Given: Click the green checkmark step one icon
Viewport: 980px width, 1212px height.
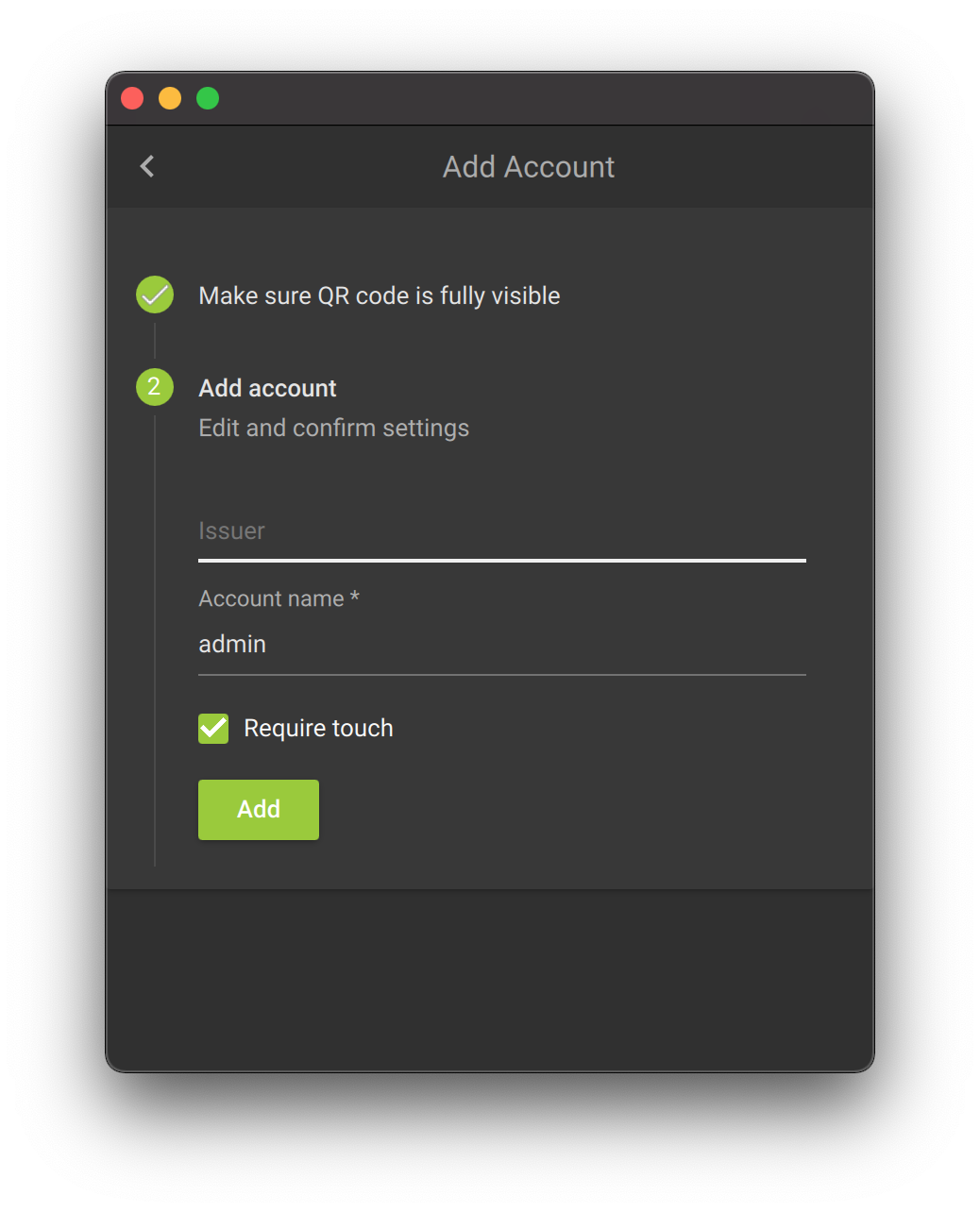Looking at the screenshot, I should (155, 295).
